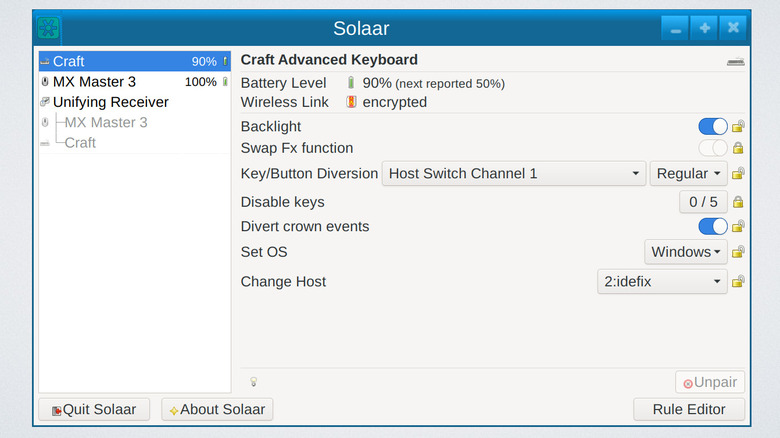Screen dimensions: 780x438
Task: Click the lock icon for Set OS
Action: [x=738, y=252]
